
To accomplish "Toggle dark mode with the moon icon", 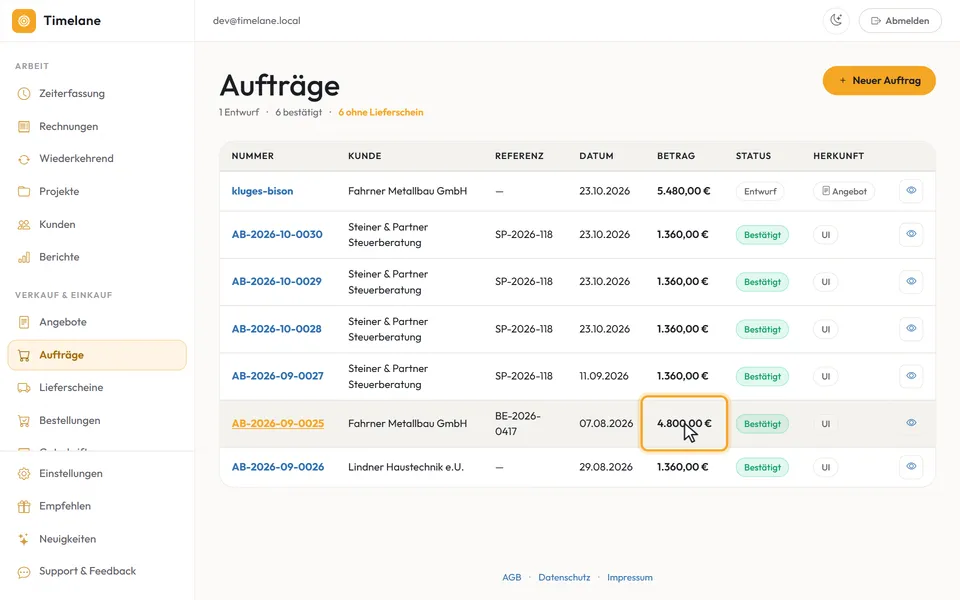I will [836, 21].
